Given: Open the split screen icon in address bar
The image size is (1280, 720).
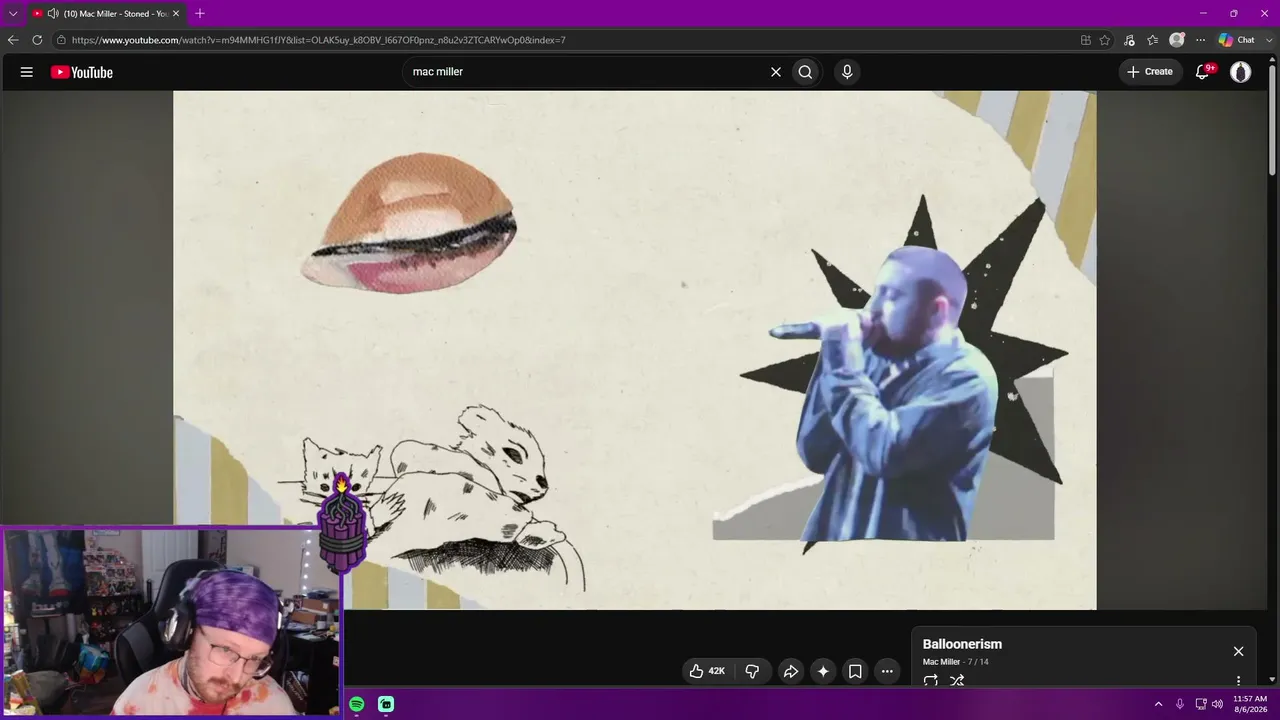Looking at the screenshot, I should tap(1086, 40).
